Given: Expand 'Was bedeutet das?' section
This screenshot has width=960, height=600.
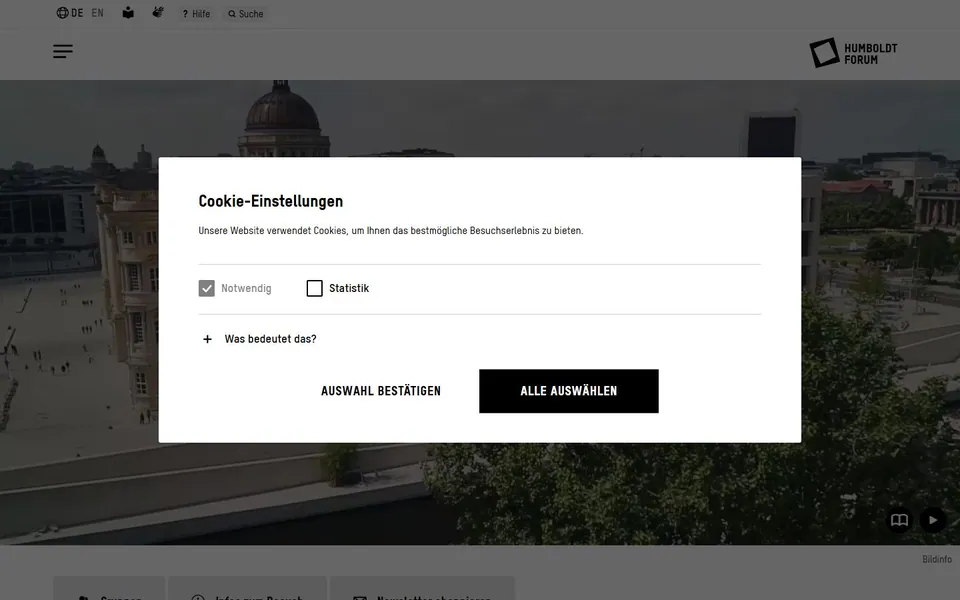Looking at the screenshot, I should coord(259,339).
